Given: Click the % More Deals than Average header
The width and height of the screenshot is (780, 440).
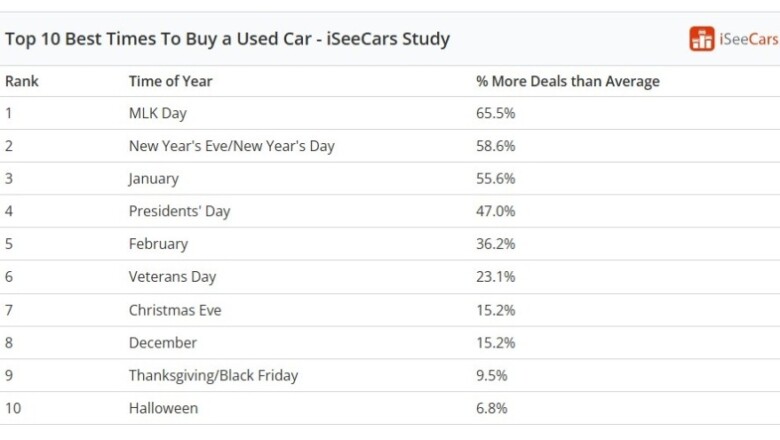Looking at the screenshot, I should 567,81.
